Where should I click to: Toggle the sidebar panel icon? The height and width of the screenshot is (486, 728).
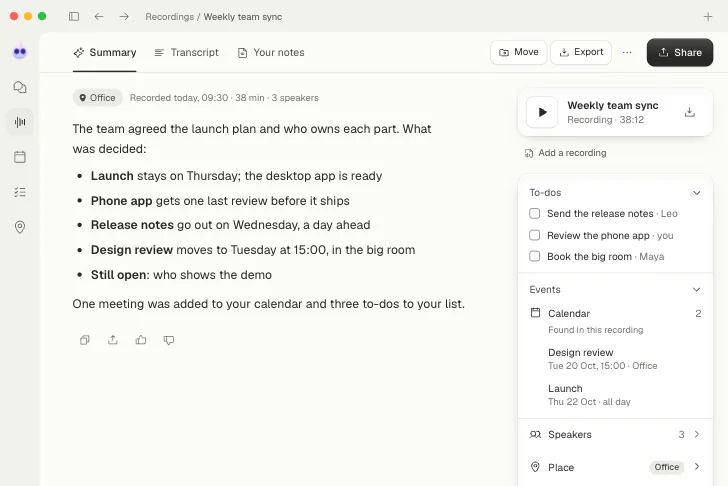tap(74, 17)
